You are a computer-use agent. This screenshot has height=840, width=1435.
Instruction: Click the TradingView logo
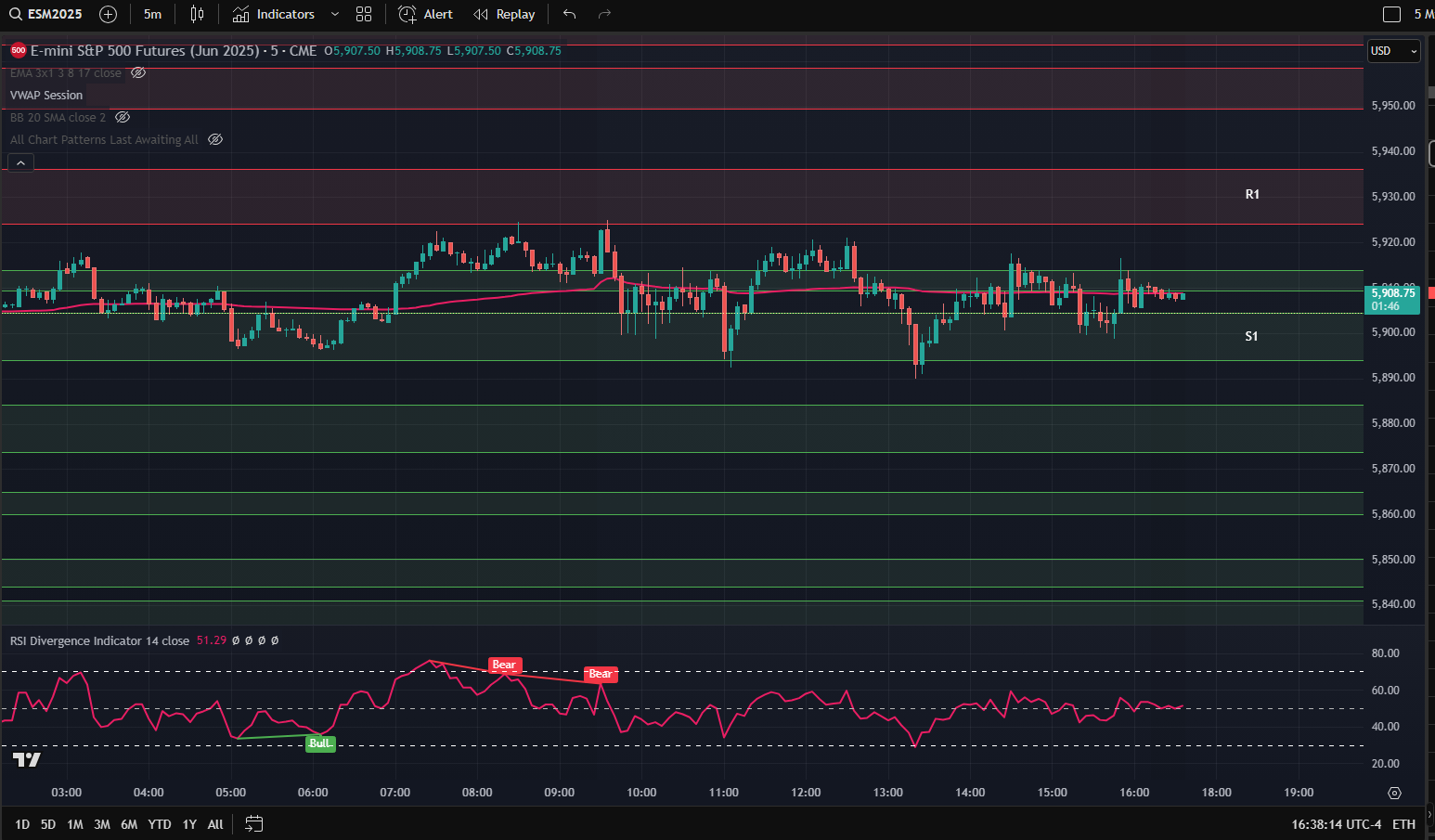27,760
